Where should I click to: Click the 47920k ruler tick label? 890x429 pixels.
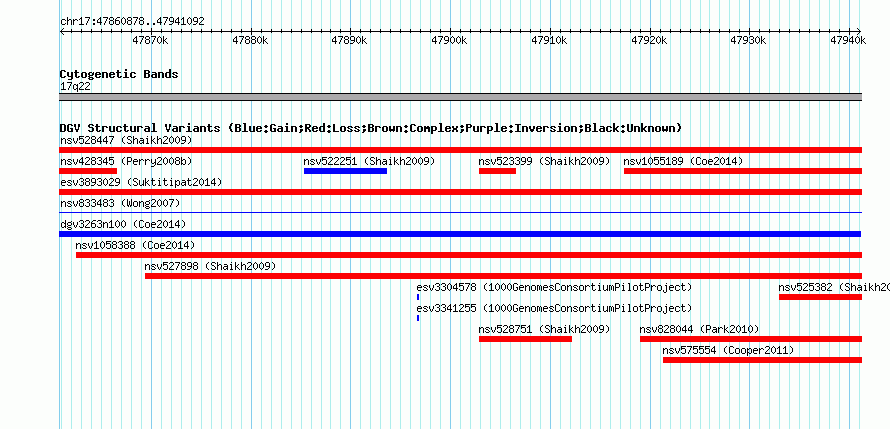coord(649,40)
